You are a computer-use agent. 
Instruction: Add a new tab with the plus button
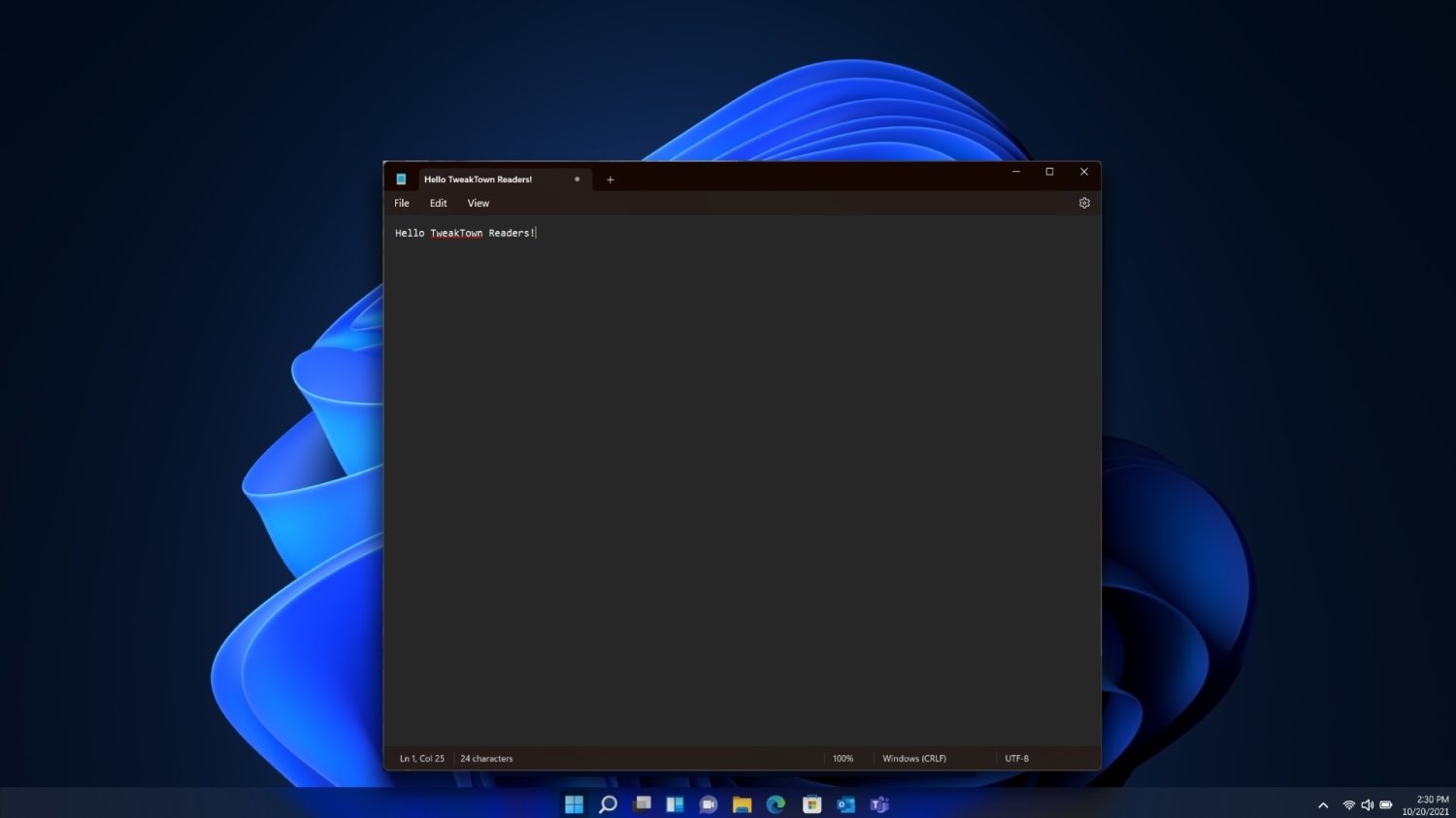(x=610, y=179)
